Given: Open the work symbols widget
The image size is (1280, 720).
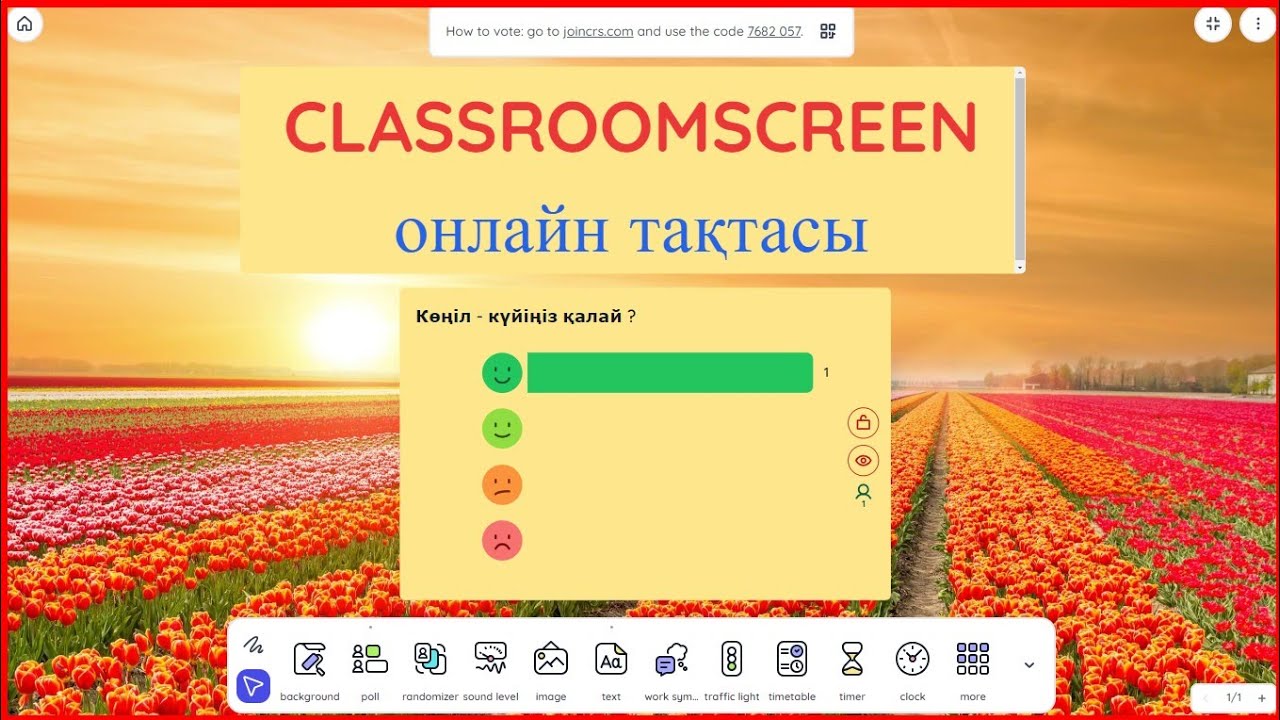Looking at the screenshot, I should 671,671.
